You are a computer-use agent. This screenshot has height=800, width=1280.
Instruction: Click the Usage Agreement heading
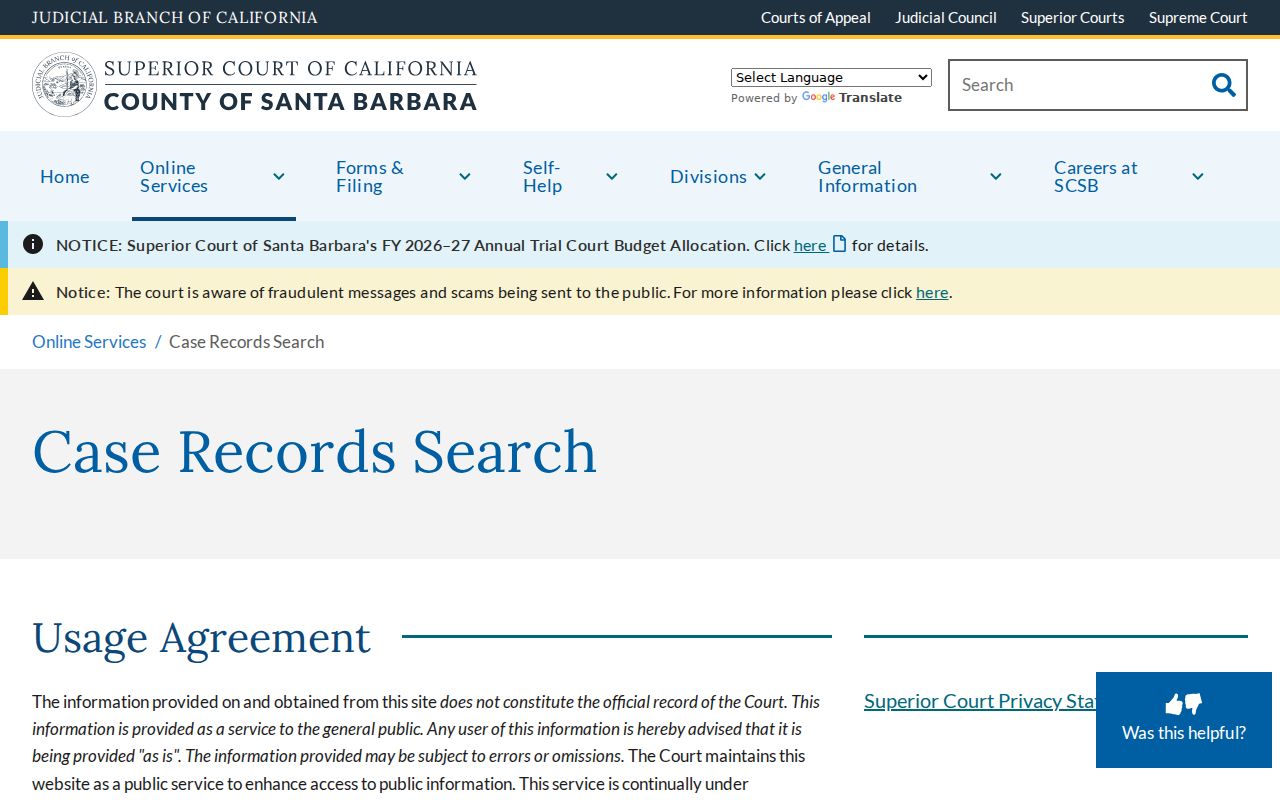(201, 637)
